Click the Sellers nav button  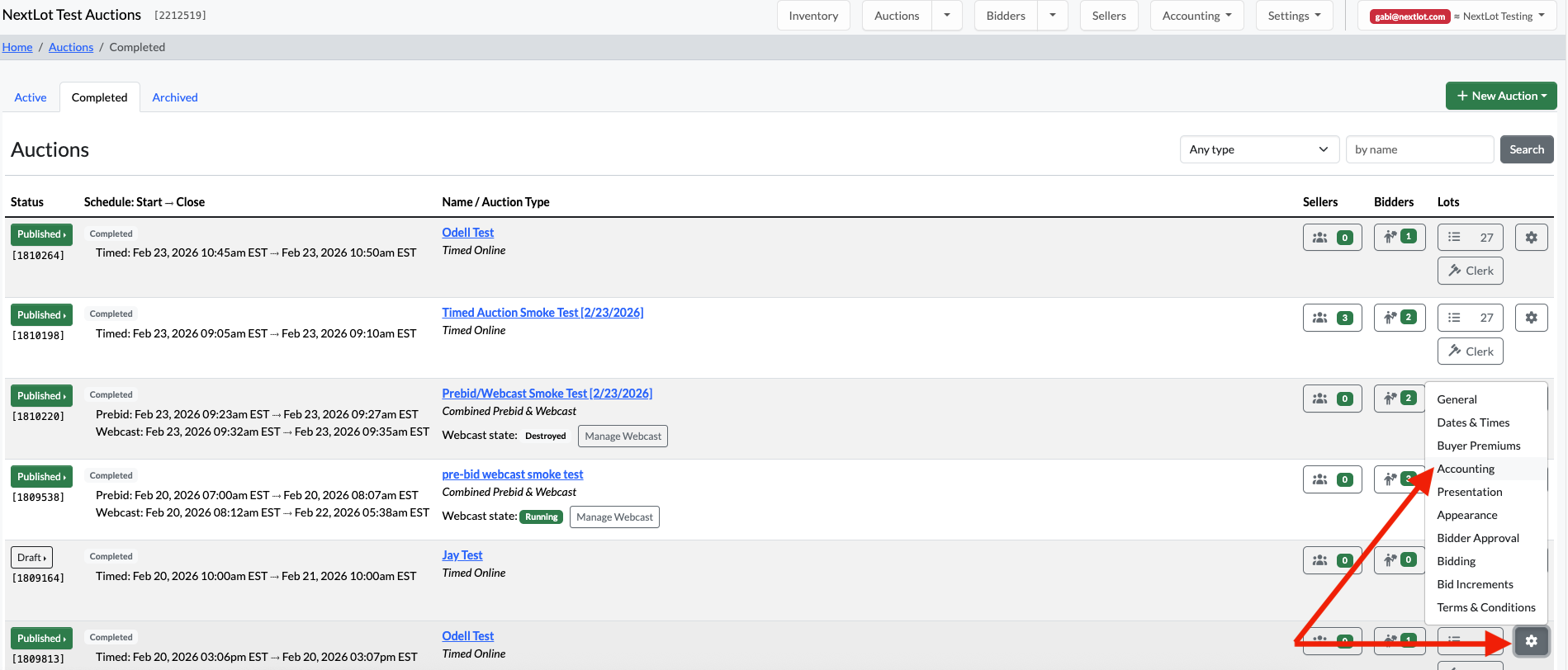pos(1109,16)
